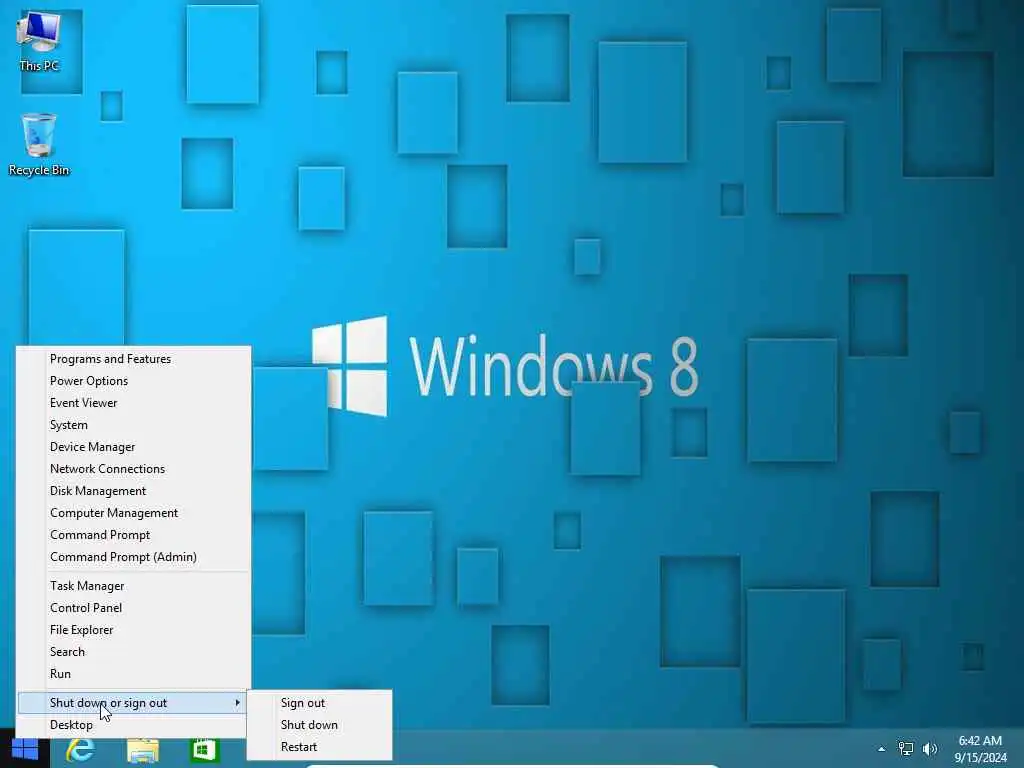Select the Recycle Bin desktop icon
1024x768 pixels.
[x=39, y=145]
